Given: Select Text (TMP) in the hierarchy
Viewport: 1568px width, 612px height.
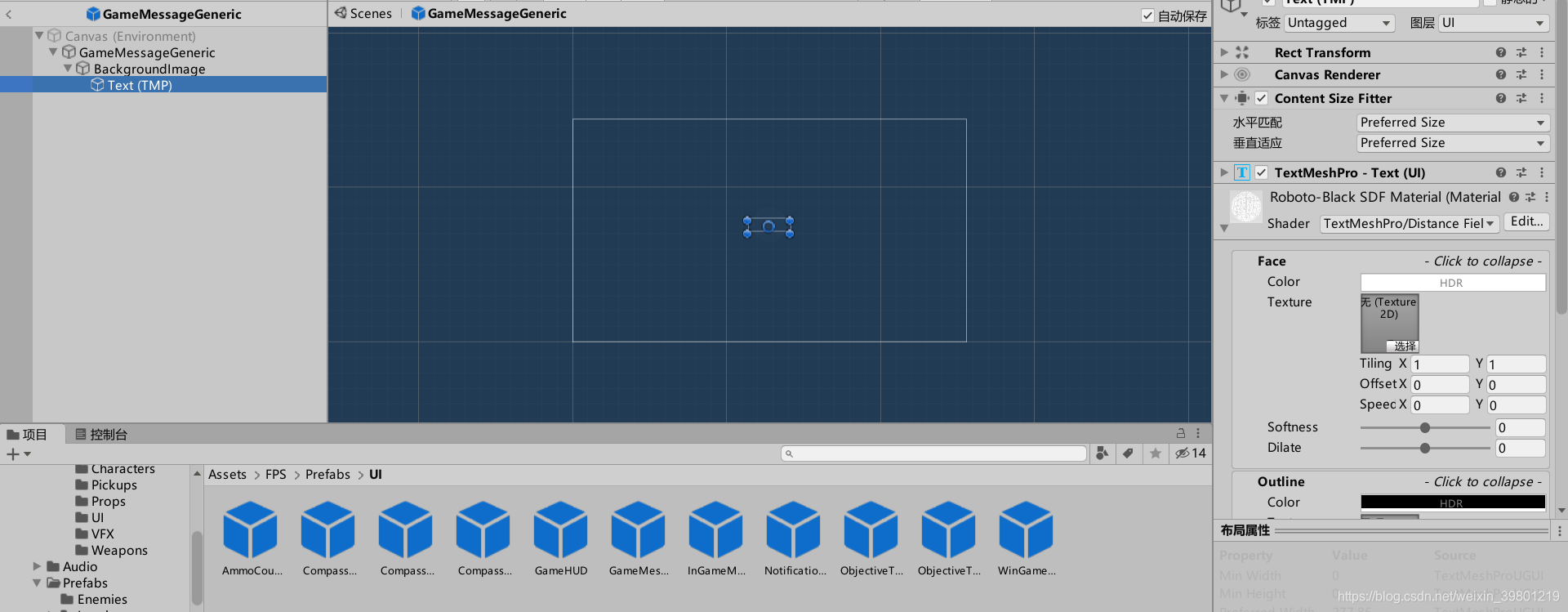Looking at the screenshot, I should click(x=140, y=85).
